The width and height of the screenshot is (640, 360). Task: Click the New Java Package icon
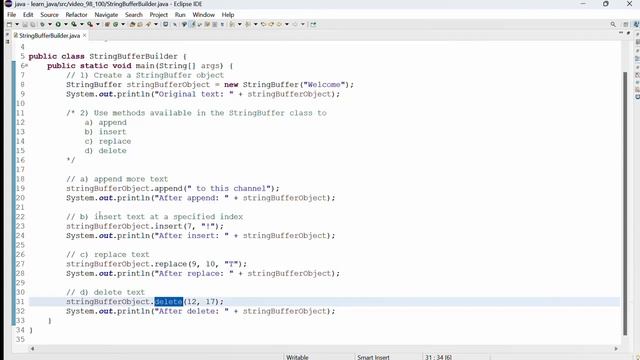[107, 24]
